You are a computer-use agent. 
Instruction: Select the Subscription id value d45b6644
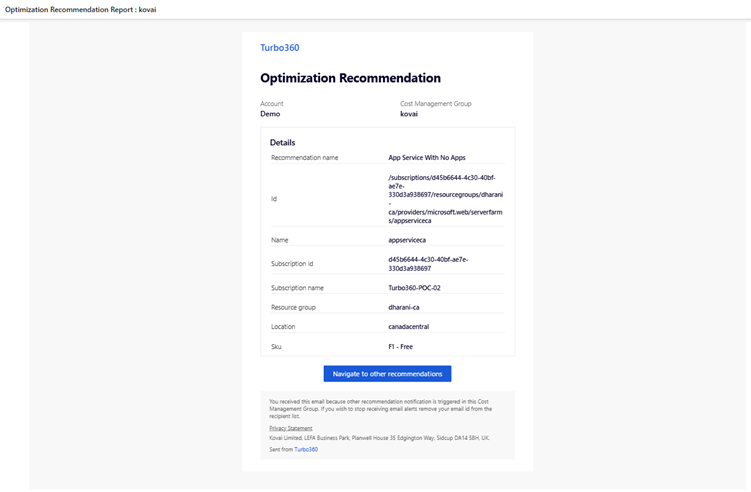coord(428,264)
